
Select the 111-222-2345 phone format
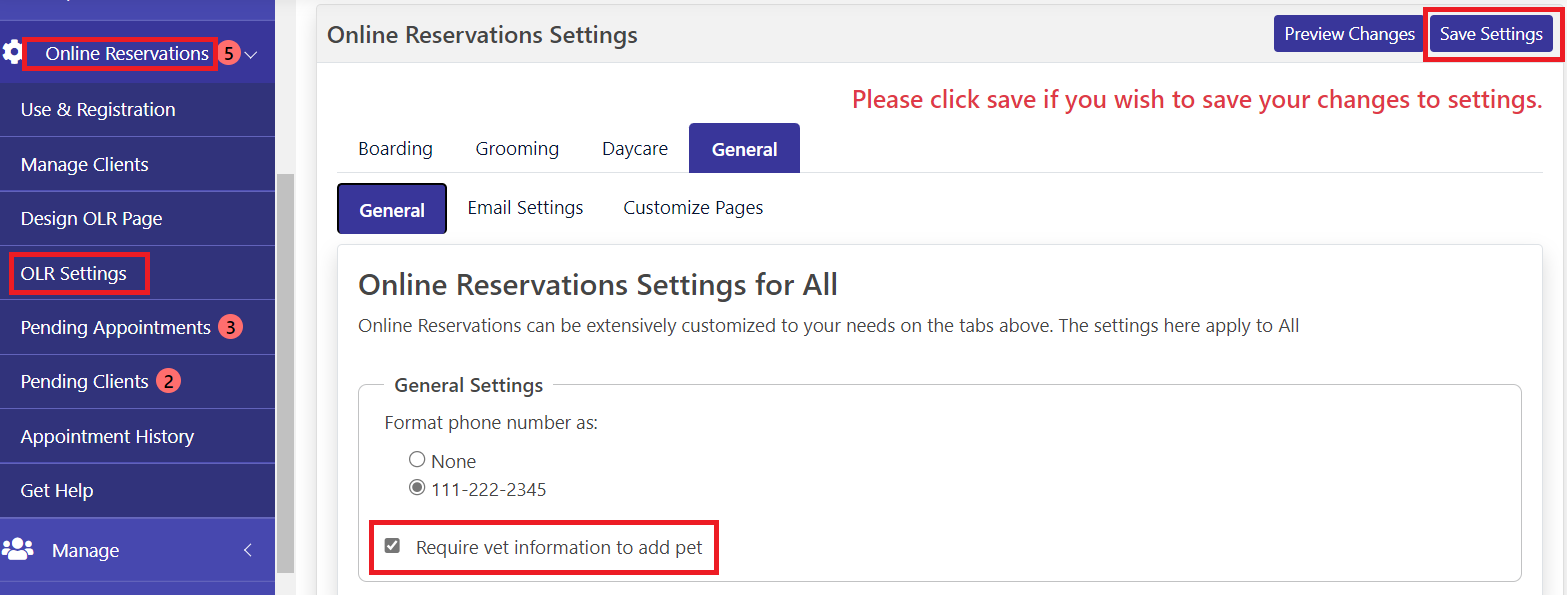tap(417, 488)
